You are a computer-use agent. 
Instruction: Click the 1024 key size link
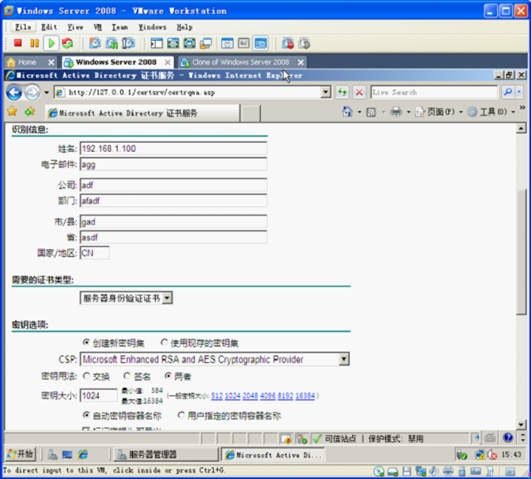233,396
